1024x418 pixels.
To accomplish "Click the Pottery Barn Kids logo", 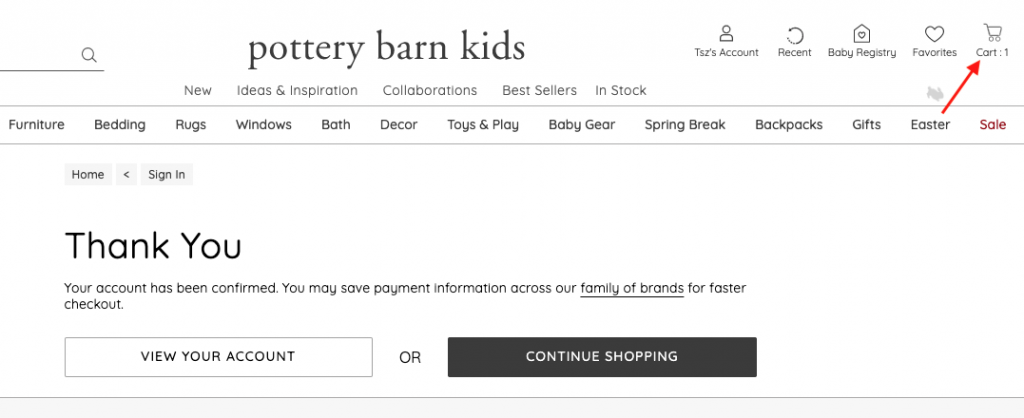I will click(x=386, y=47).
